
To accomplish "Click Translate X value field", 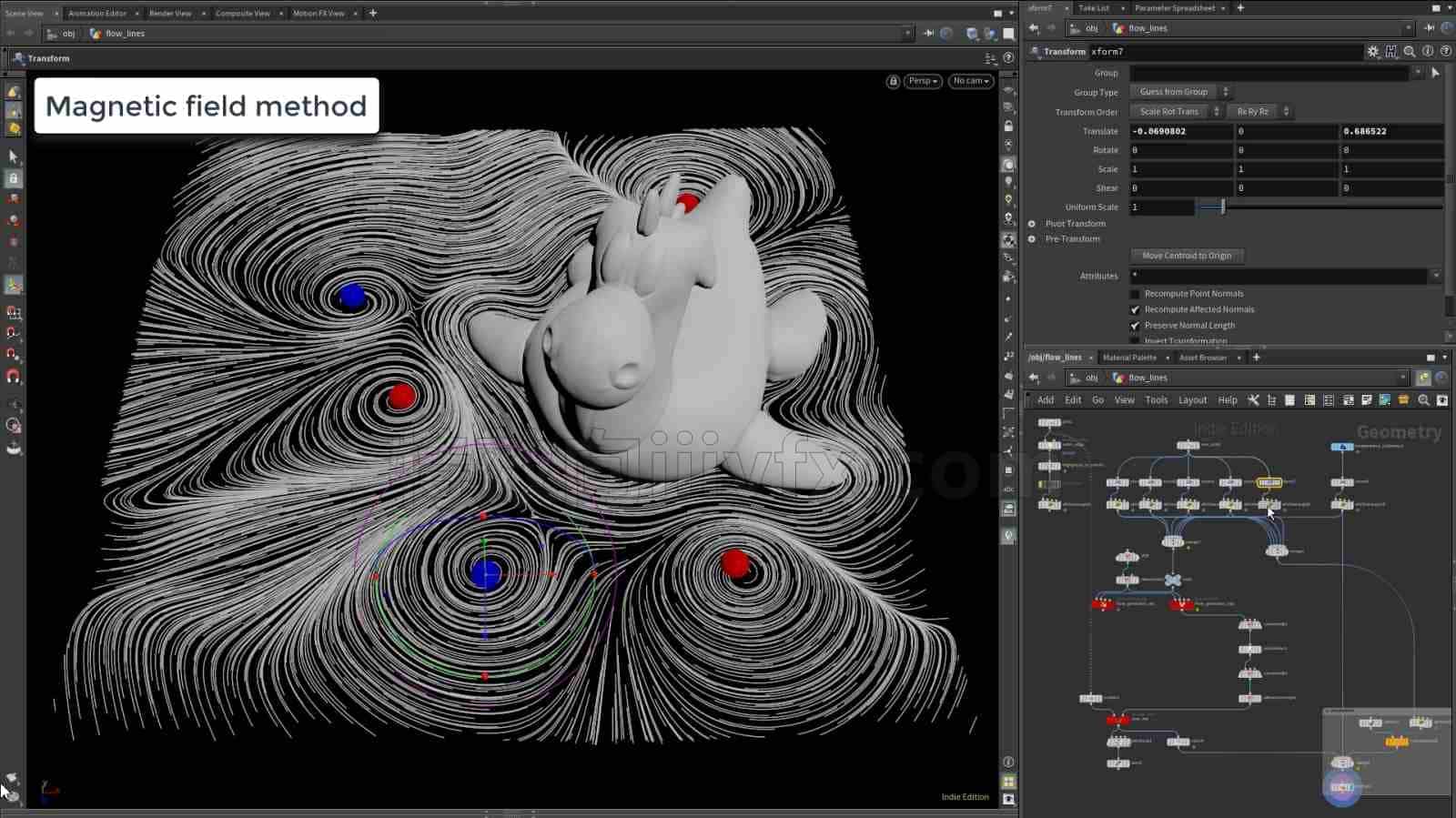I will click(x=1180, y=131).
